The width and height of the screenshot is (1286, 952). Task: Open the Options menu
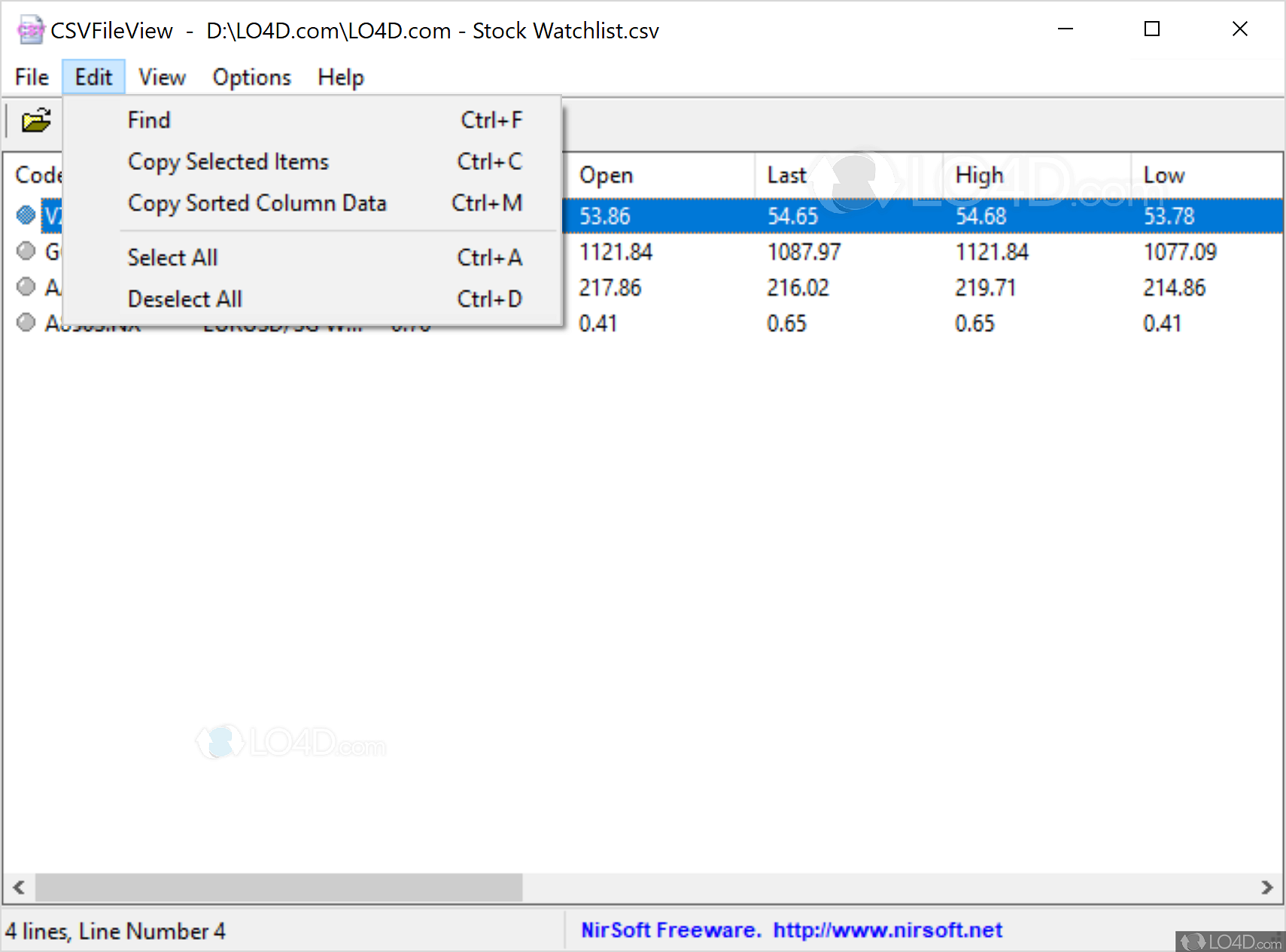251,77
